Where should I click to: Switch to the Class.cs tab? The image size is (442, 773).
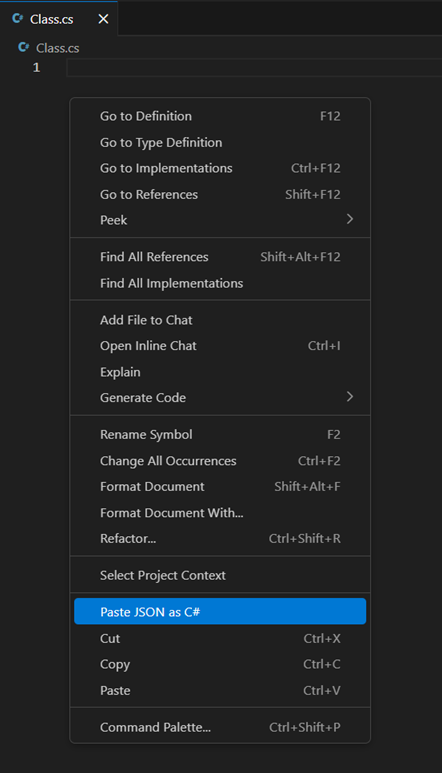(59, 19)
